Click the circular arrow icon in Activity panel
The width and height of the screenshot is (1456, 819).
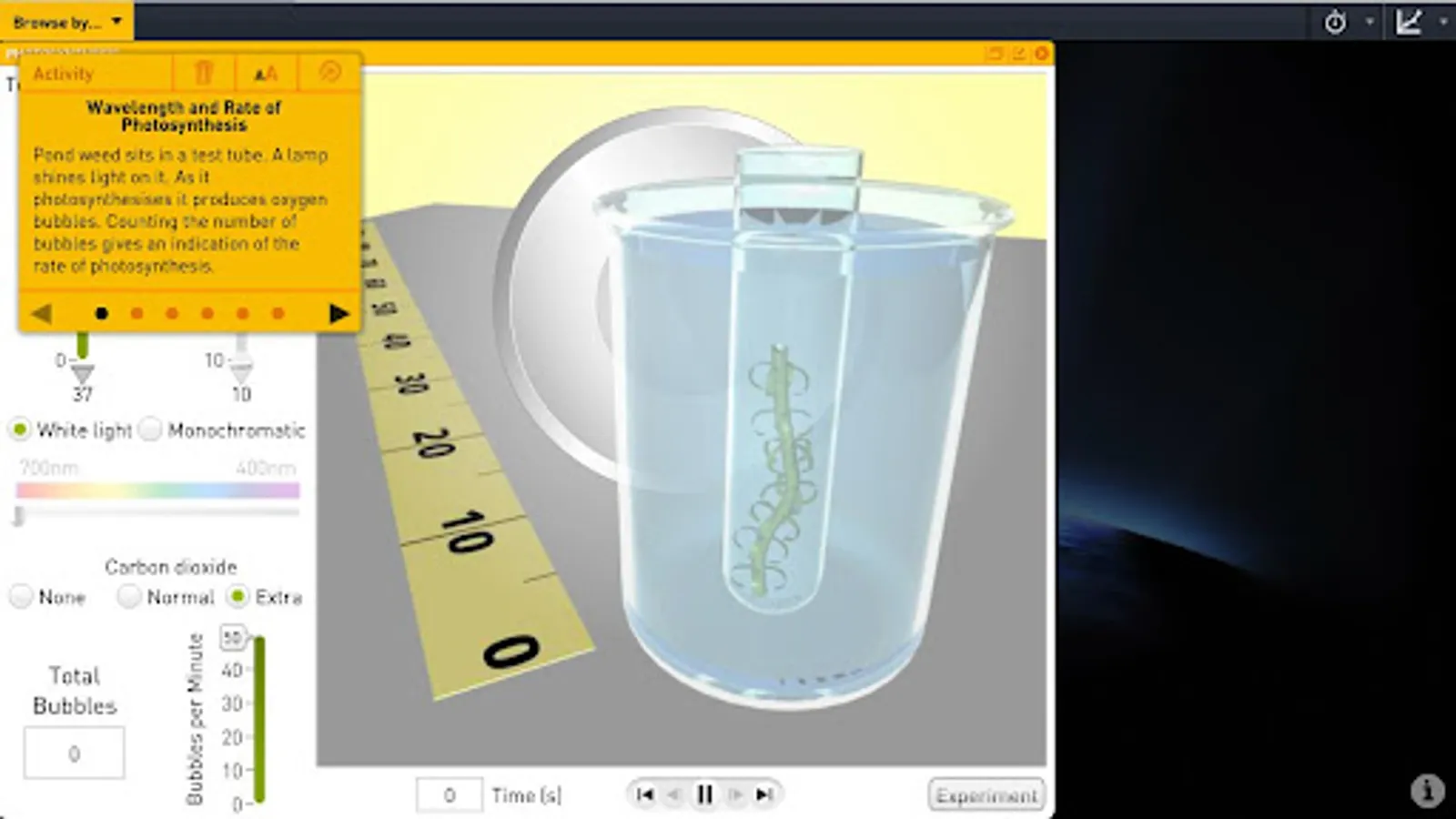[x=329, y=72]
